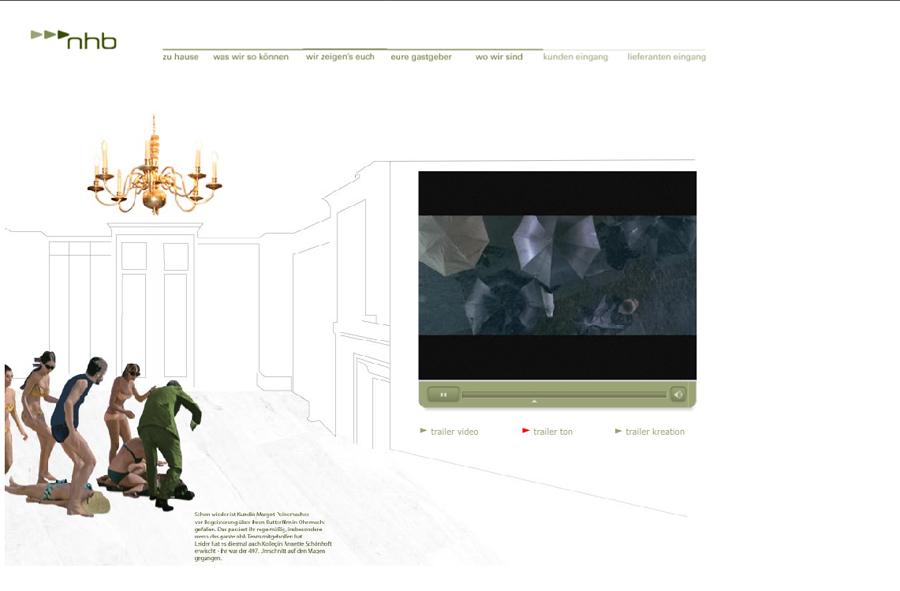Go to the zu hause menu item
The width and height of the screenshot is (900, 591).
pyautogui.click(x=181, y=57)
